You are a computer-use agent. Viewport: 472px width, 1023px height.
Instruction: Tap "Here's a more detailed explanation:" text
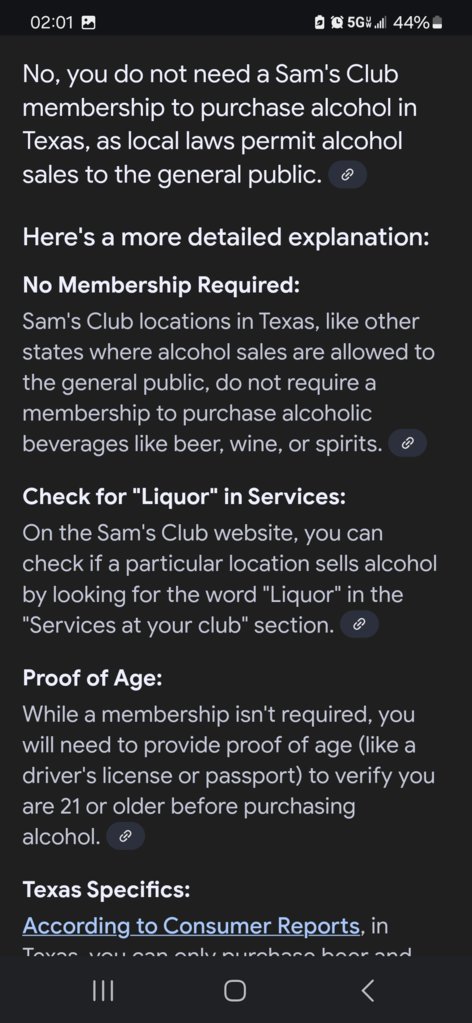226,236
